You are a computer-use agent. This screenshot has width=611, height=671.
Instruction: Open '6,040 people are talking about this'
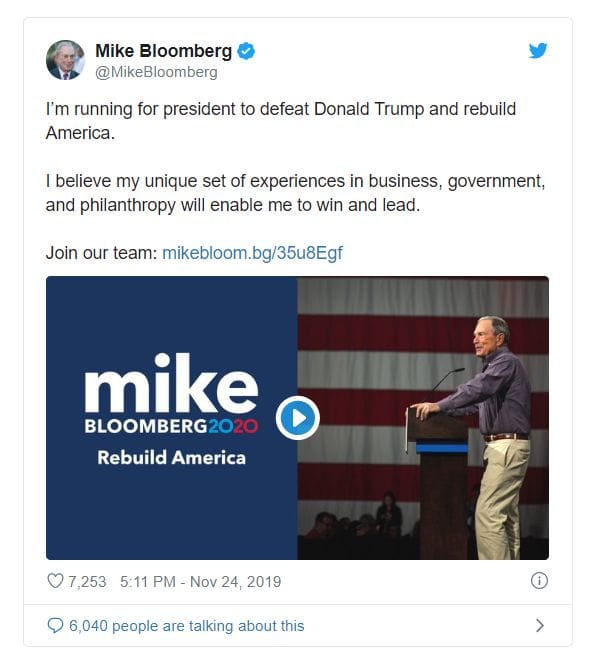pyautogui.click(x=187, y=626)
